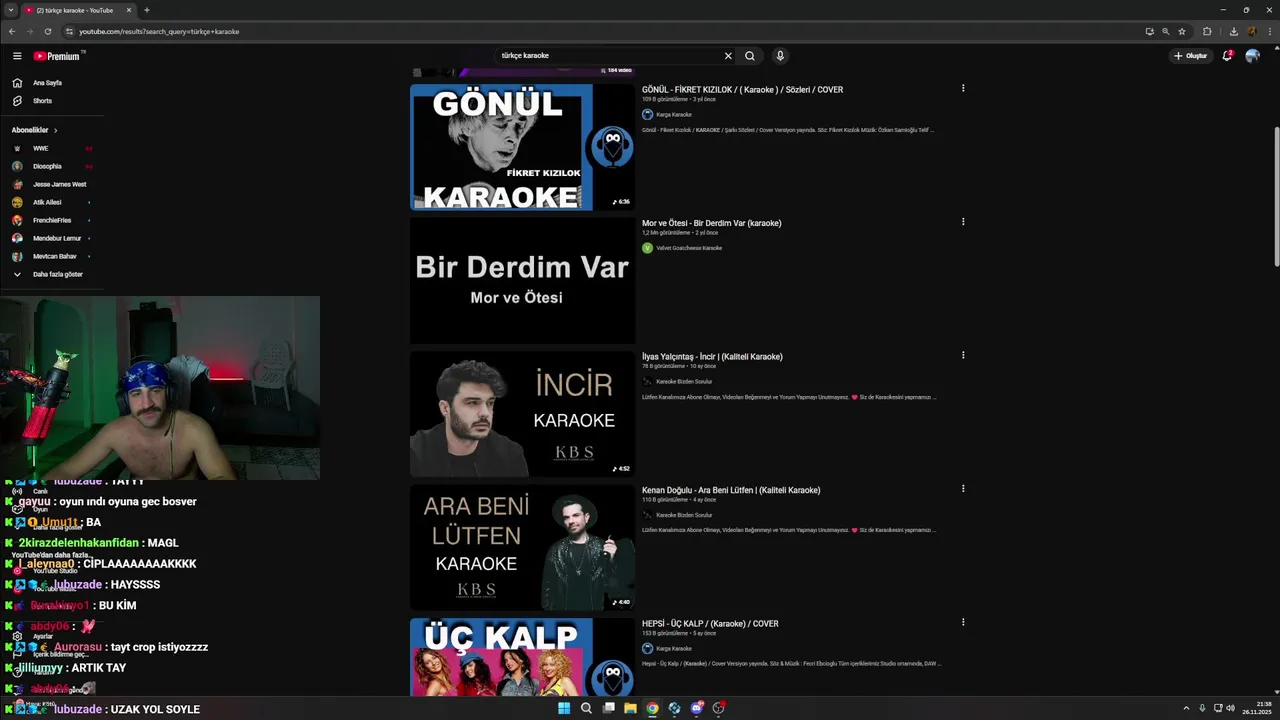The height and width of the screenshot is (720, 1280).
Task: Bookmark this page with star
Action: coord(1182,31)
